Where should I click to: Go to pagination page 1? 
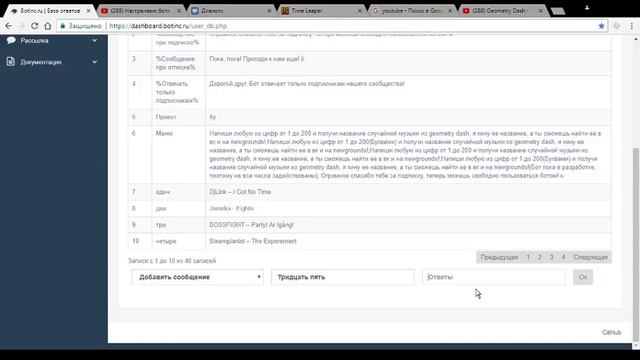[528, 257]
